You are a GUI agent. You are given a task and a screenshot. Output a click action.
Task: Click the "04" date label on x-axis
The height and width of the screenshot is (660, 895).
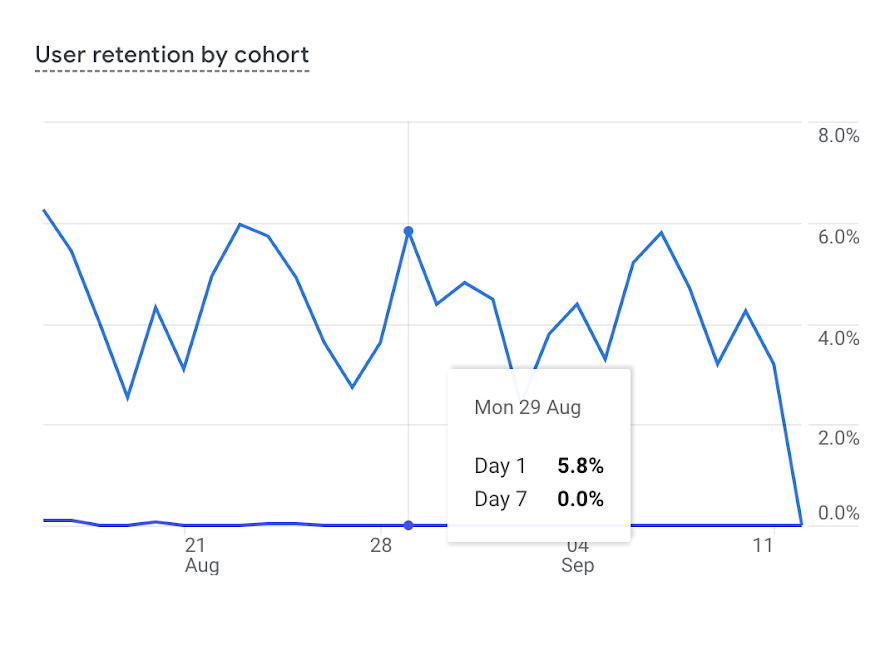pyautogui.click(x=577, y=546)
